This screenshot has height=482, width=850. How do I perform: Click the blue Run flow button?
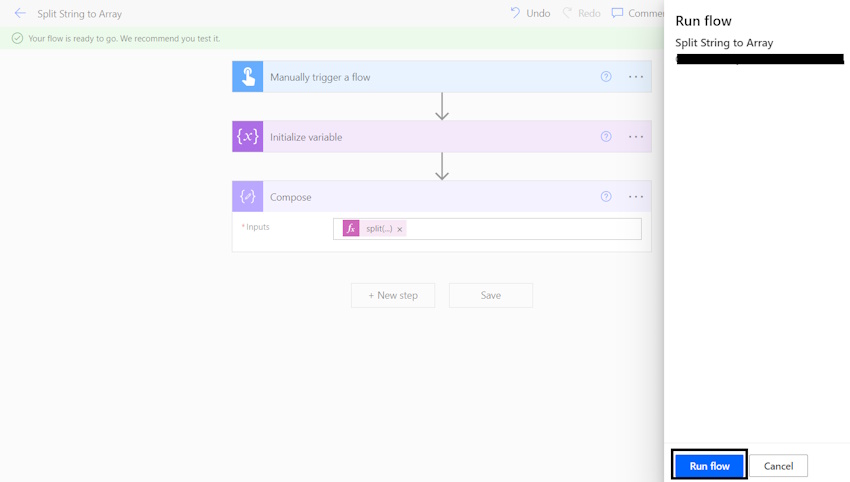tap(709, 466)
